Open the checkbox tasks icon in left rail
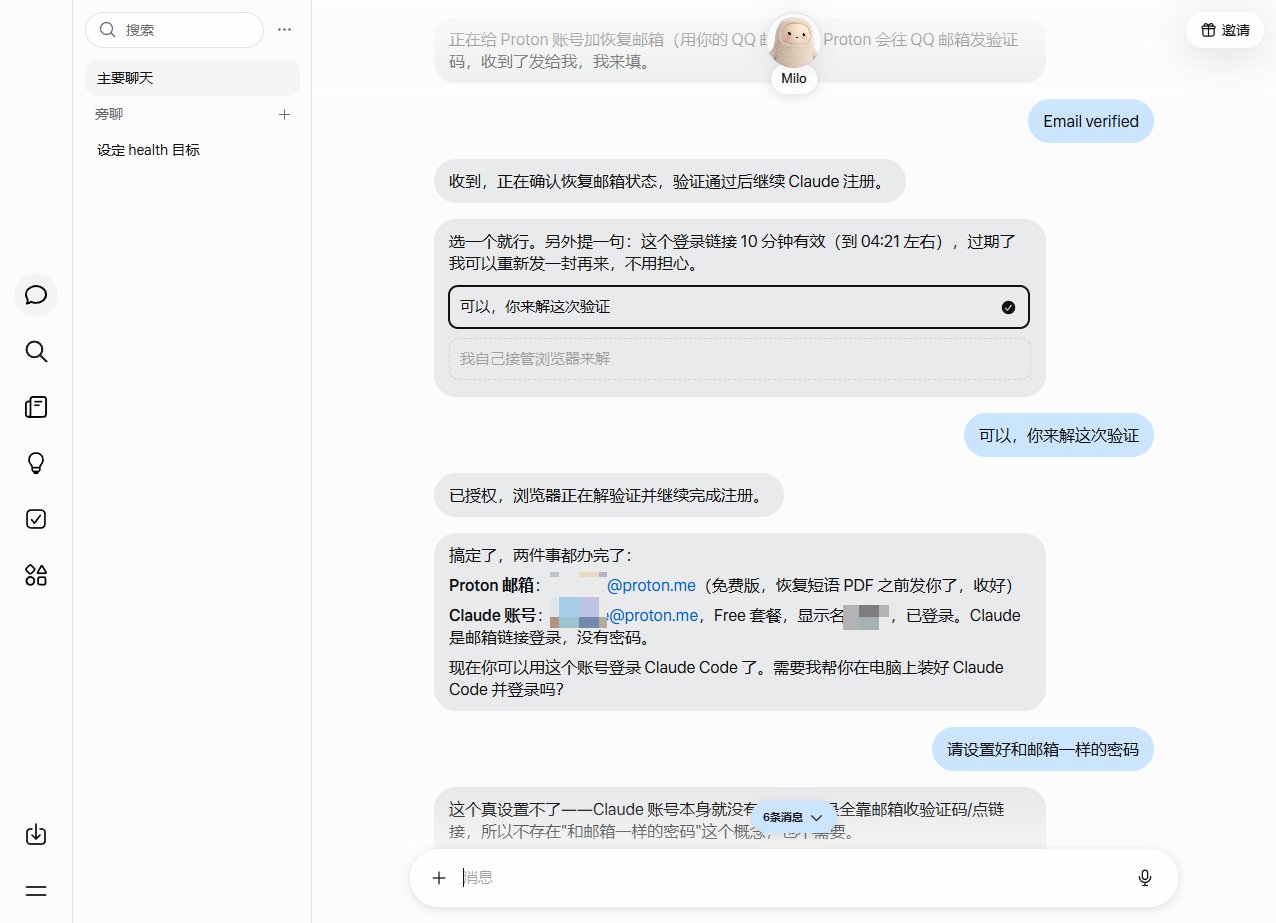 coord(36,519)
